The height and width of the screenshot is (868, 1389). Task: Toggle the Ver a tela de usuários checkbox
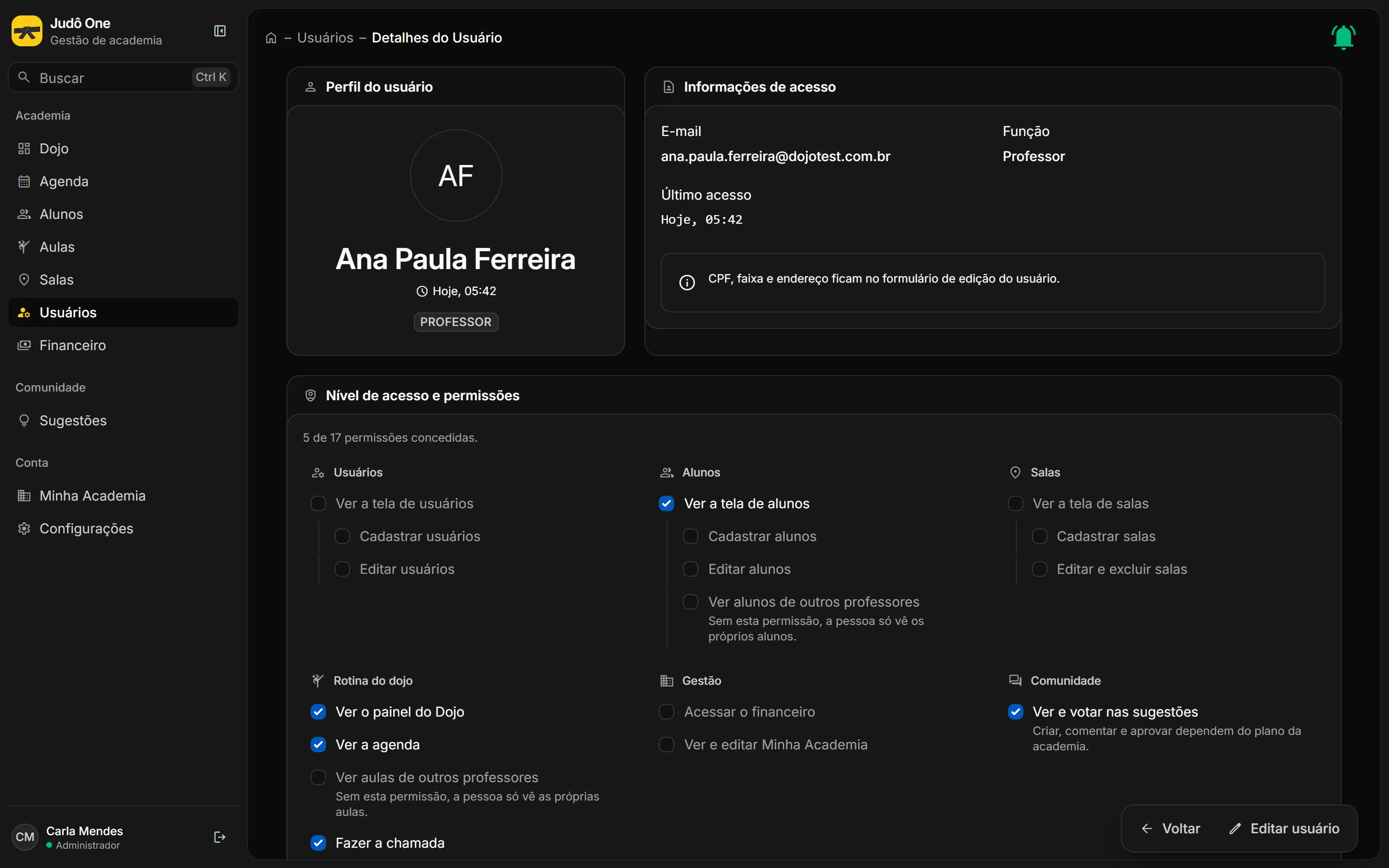coord(318,503)
